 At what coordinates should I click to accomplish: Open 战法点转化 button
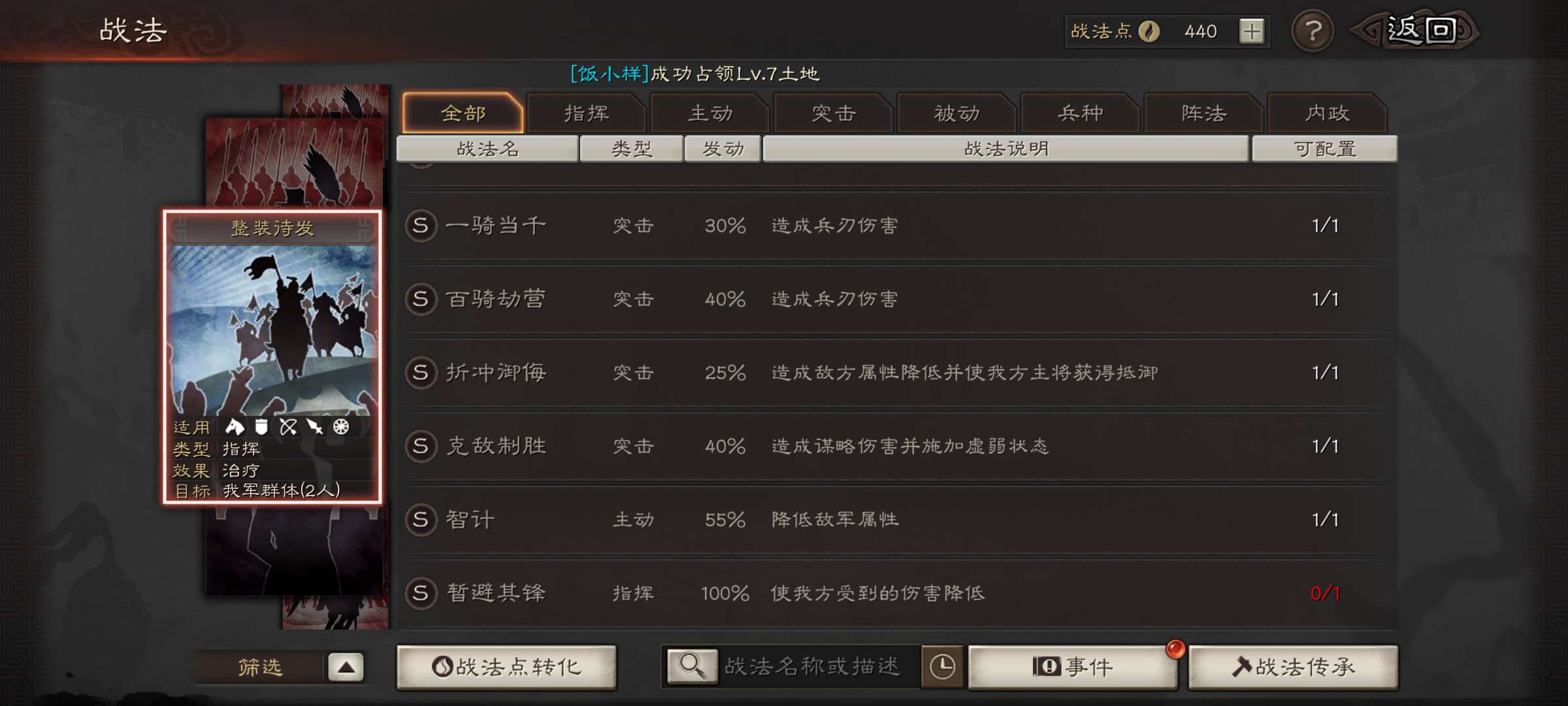(x=506, y=667)
